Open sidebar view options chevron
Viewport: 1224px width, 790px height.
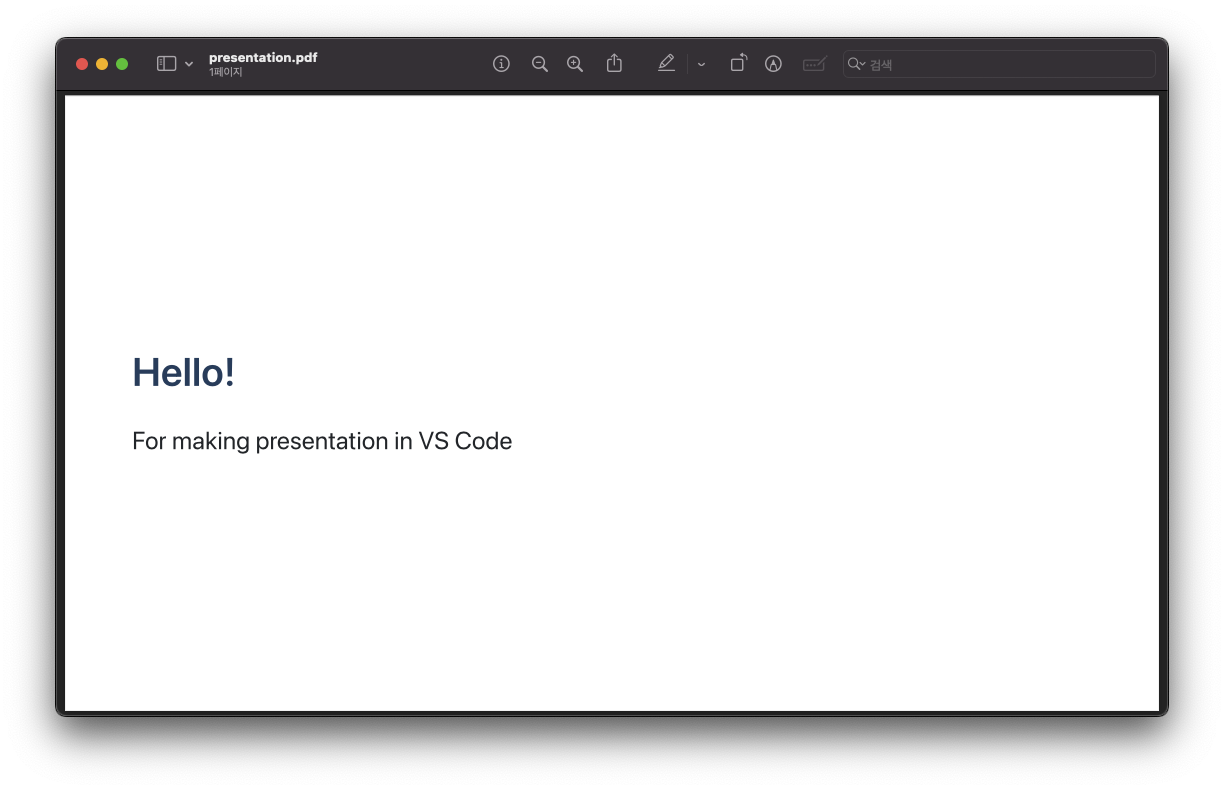click(x=189, y=64)
